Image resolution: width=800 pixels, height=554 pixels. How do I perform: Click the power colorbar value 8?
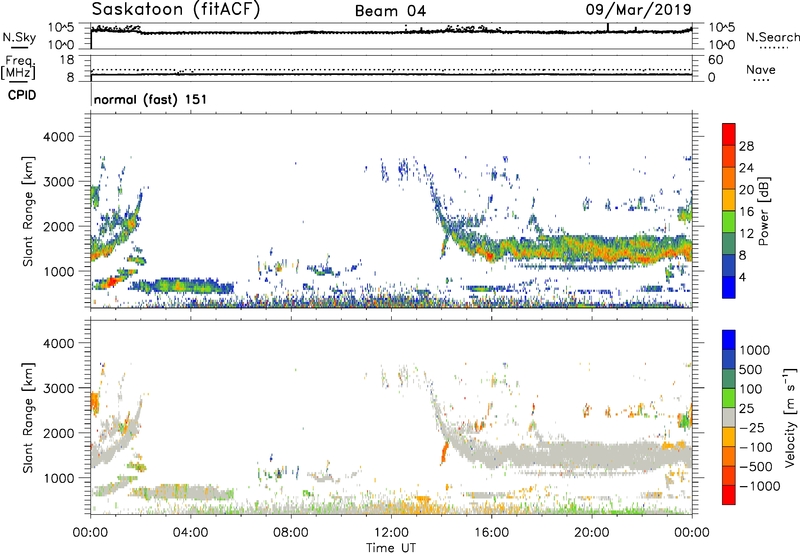[x=743, y=255]
